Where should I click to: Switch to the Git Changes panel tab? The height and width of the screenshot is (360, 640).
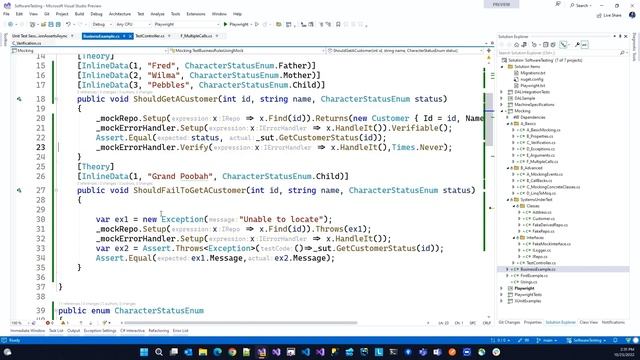509,322
